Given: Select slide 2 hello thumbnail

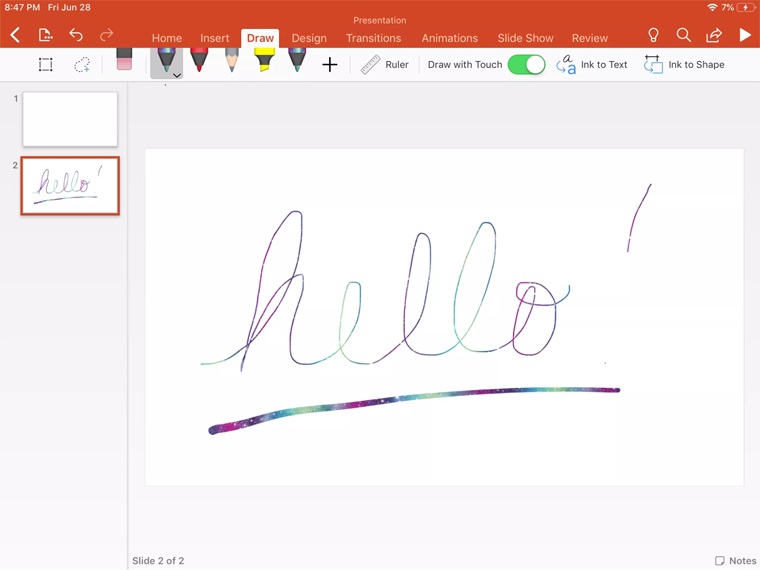Looking at the screenshot, I should pos(70,186).
